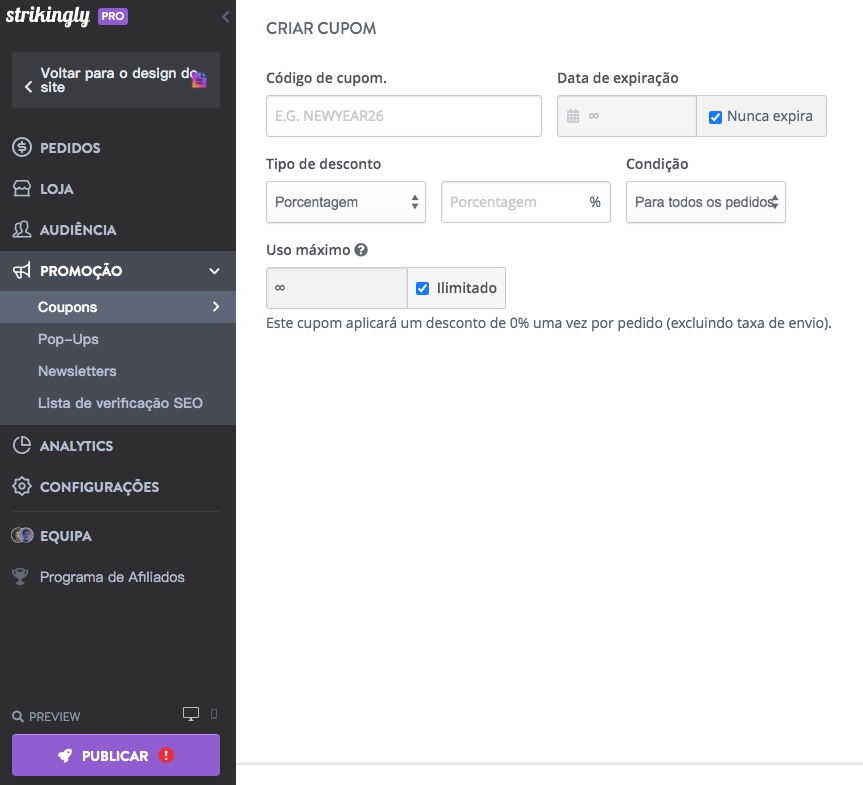Switch to desktop preview icon

point(191,714)
